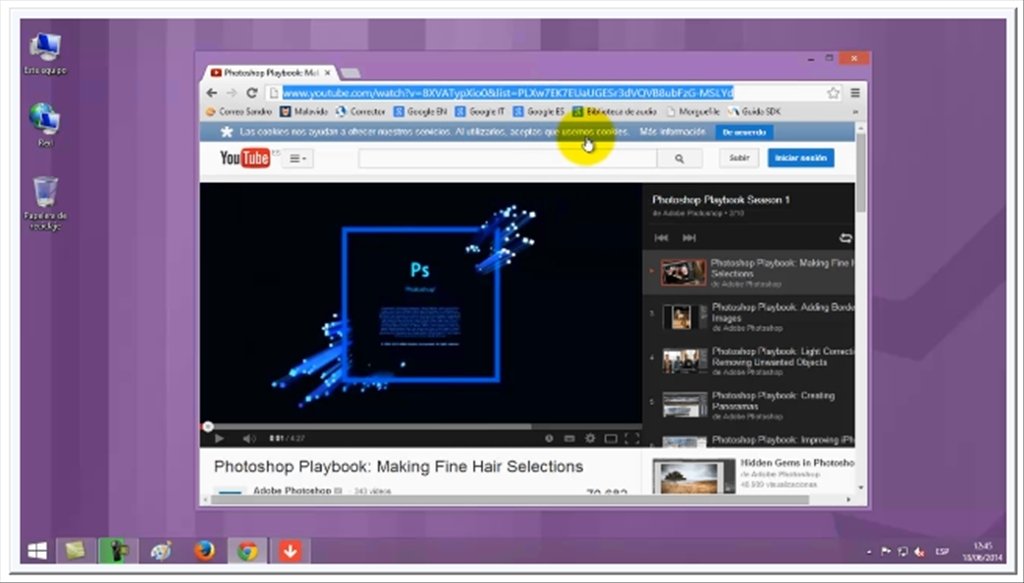The image size is (1024, 583).
Task: Accept cookies with De acuerdo button
Action: 744,132
